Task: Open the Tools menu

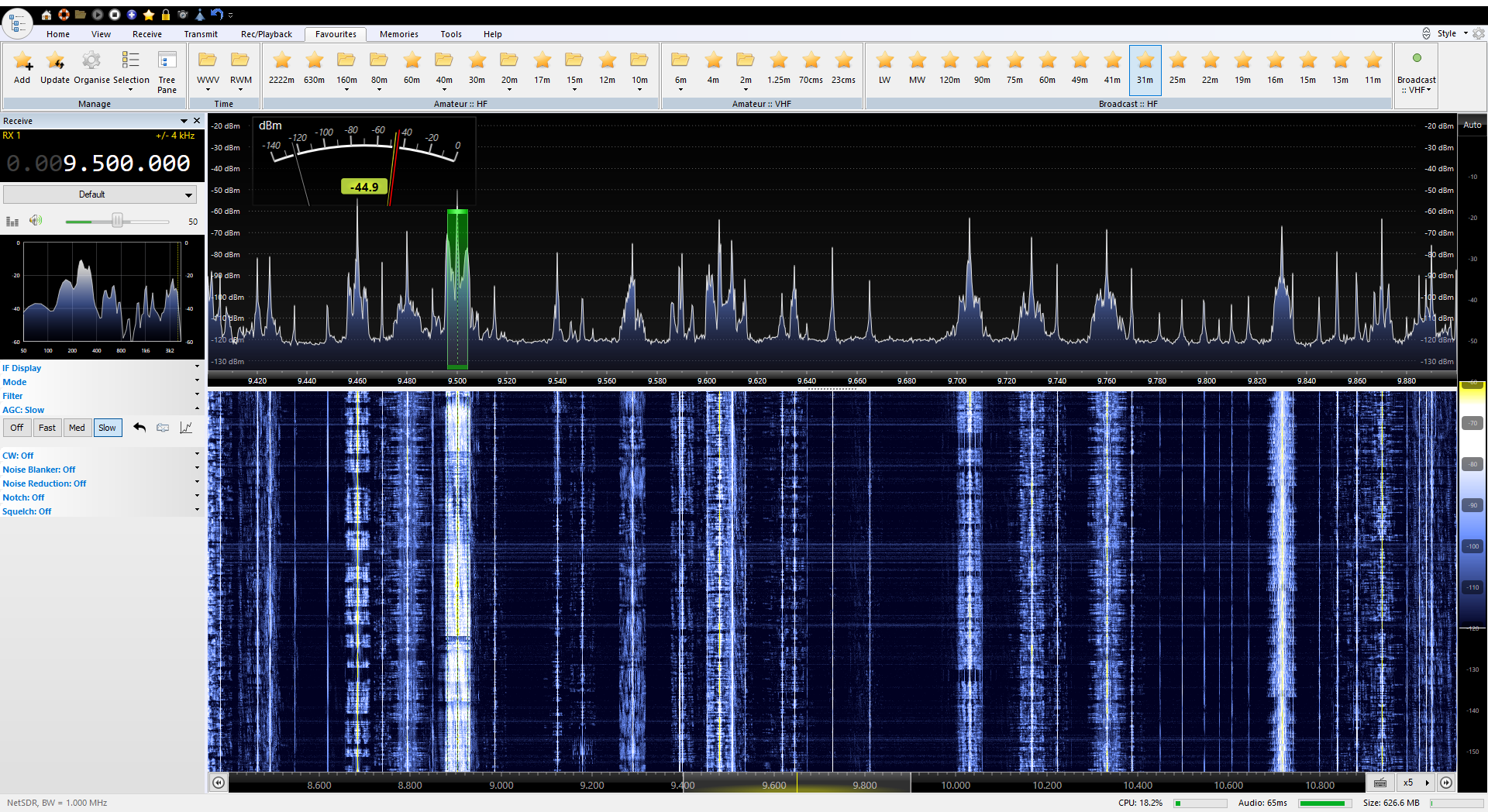Action: point(450,34)
